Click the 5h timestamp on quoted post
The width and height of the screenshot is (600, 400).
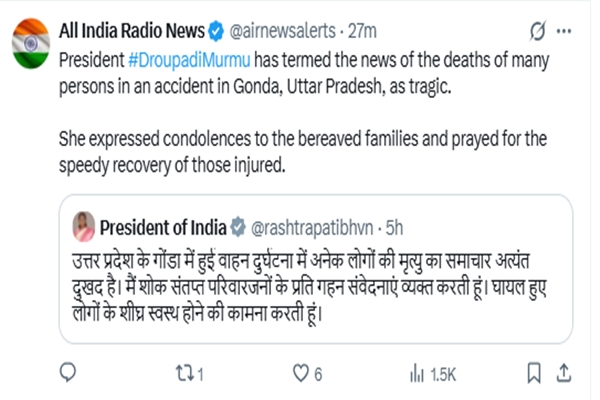[x=395, y=221]
